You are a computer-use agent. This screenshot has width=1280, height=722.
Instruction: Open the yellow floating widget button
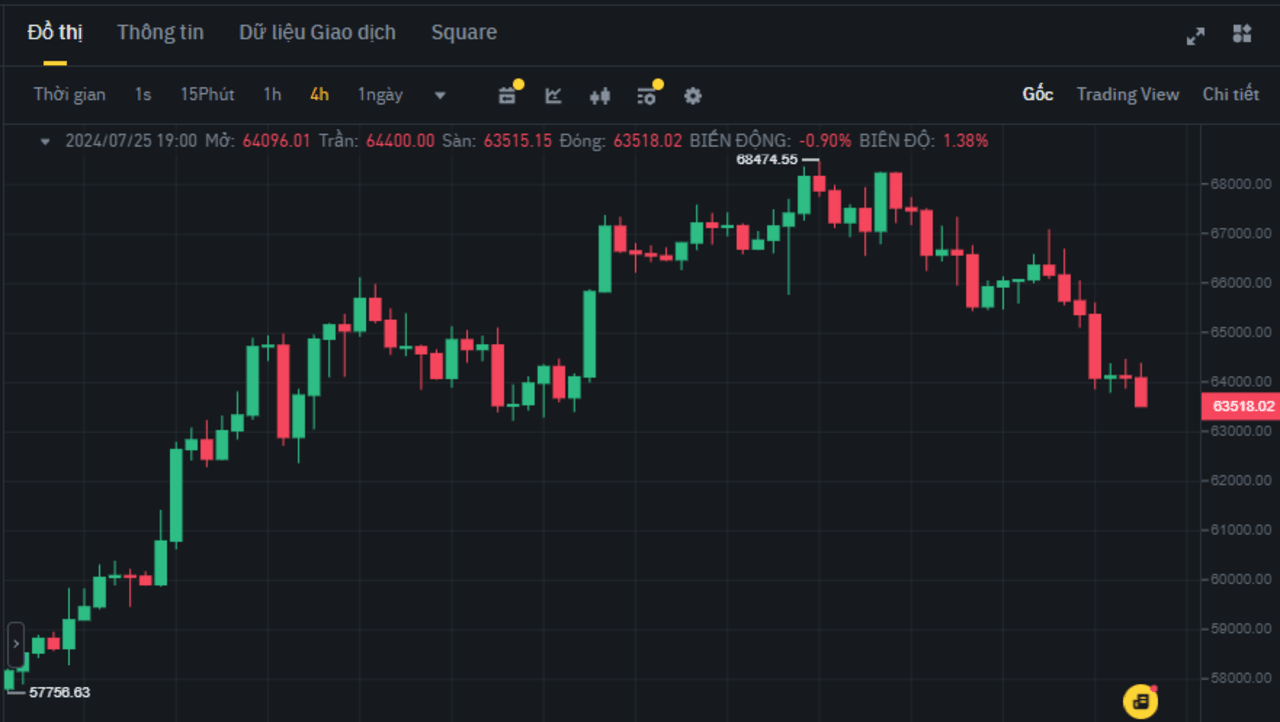[x=1141, y=702]
